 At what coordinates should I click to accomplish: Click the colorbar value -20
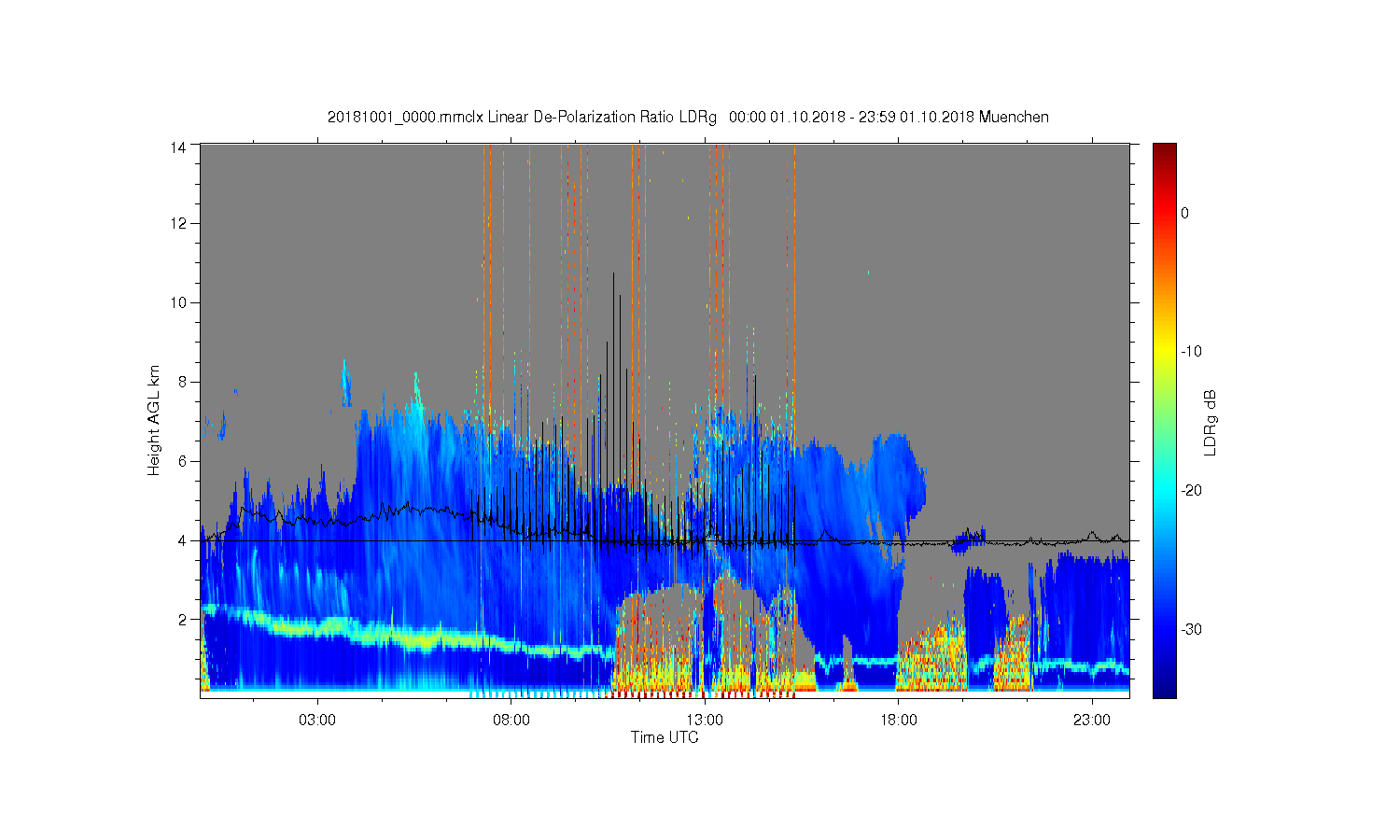(x=1191, y=491)
